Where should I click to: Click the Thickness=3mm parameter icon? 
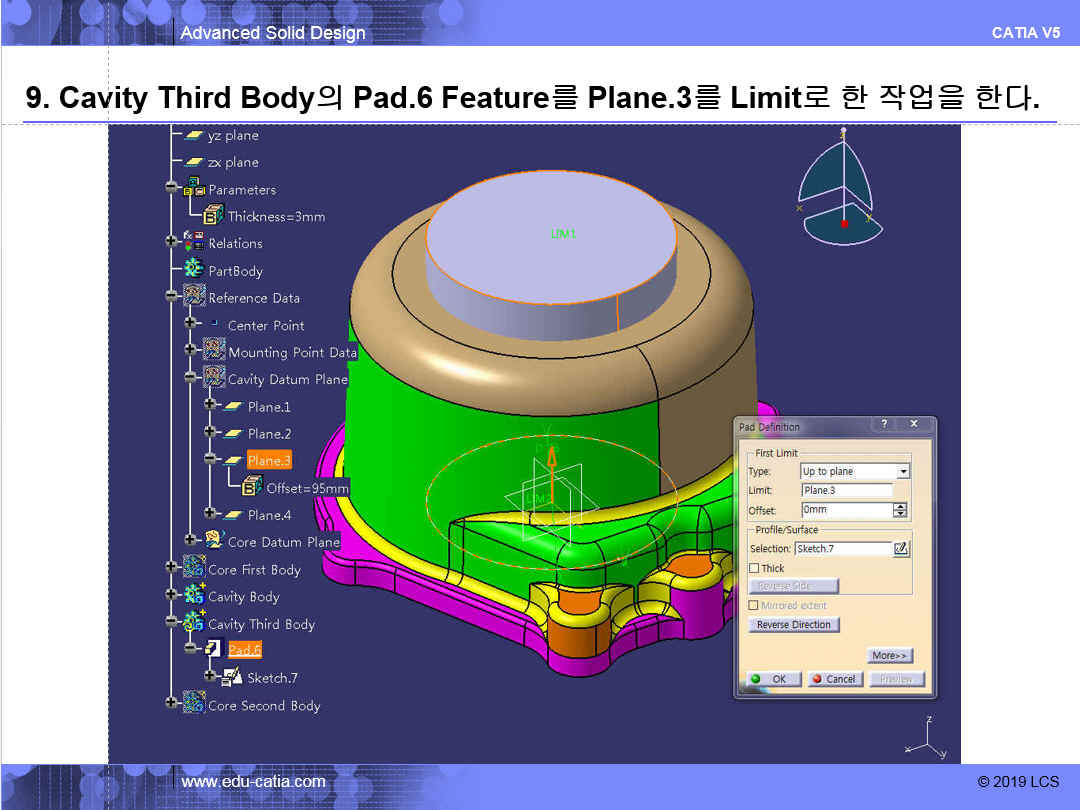[x=213, y=216]
